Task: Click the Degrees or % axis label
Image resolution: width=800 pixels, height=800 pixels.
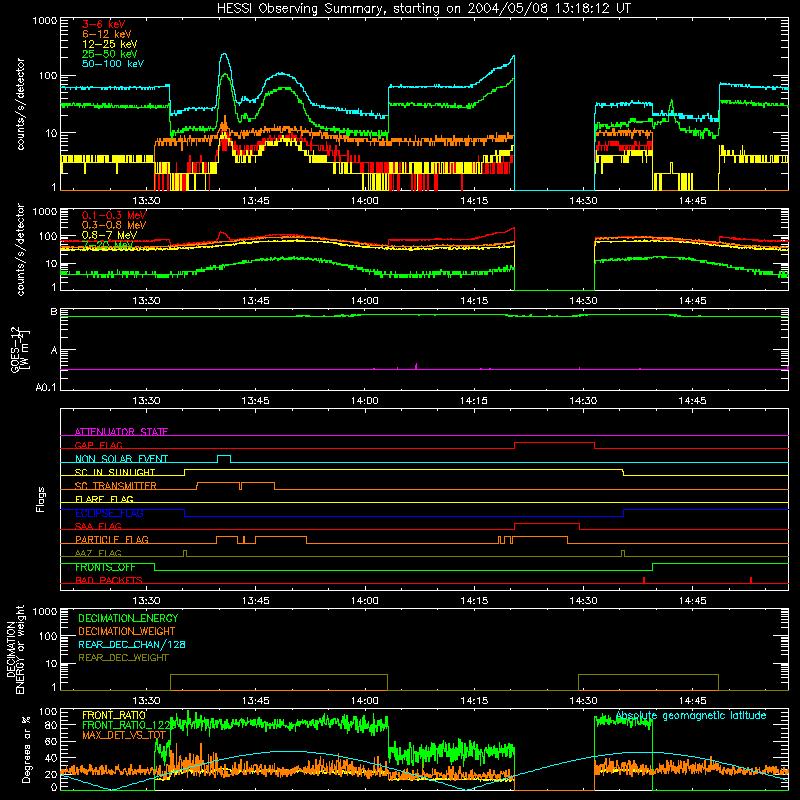Action: (26, 750)
